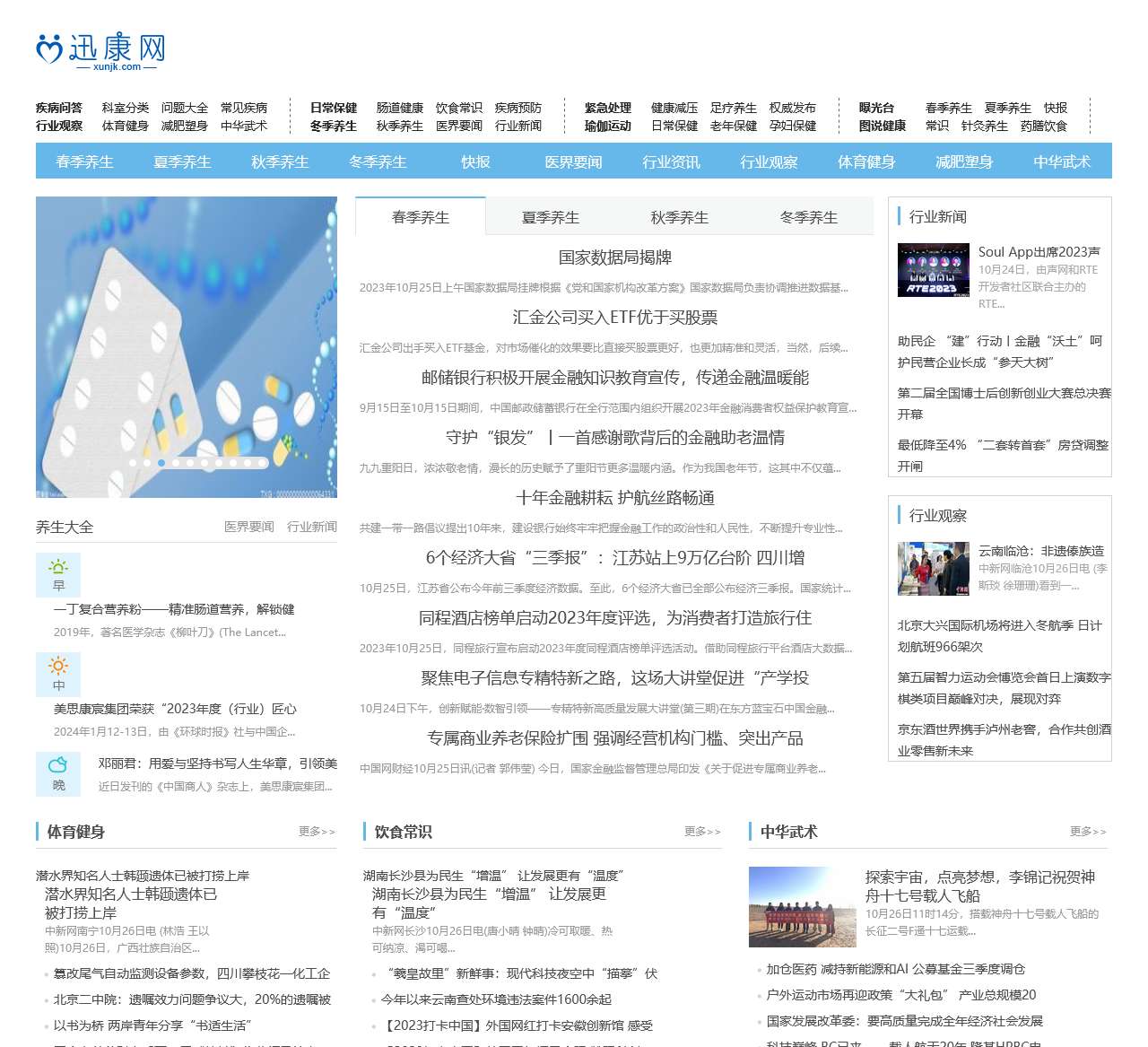
Task: Open 中华武术 in the blue navigation bar
Action: pyautogui.click(x=1062, y=161)
